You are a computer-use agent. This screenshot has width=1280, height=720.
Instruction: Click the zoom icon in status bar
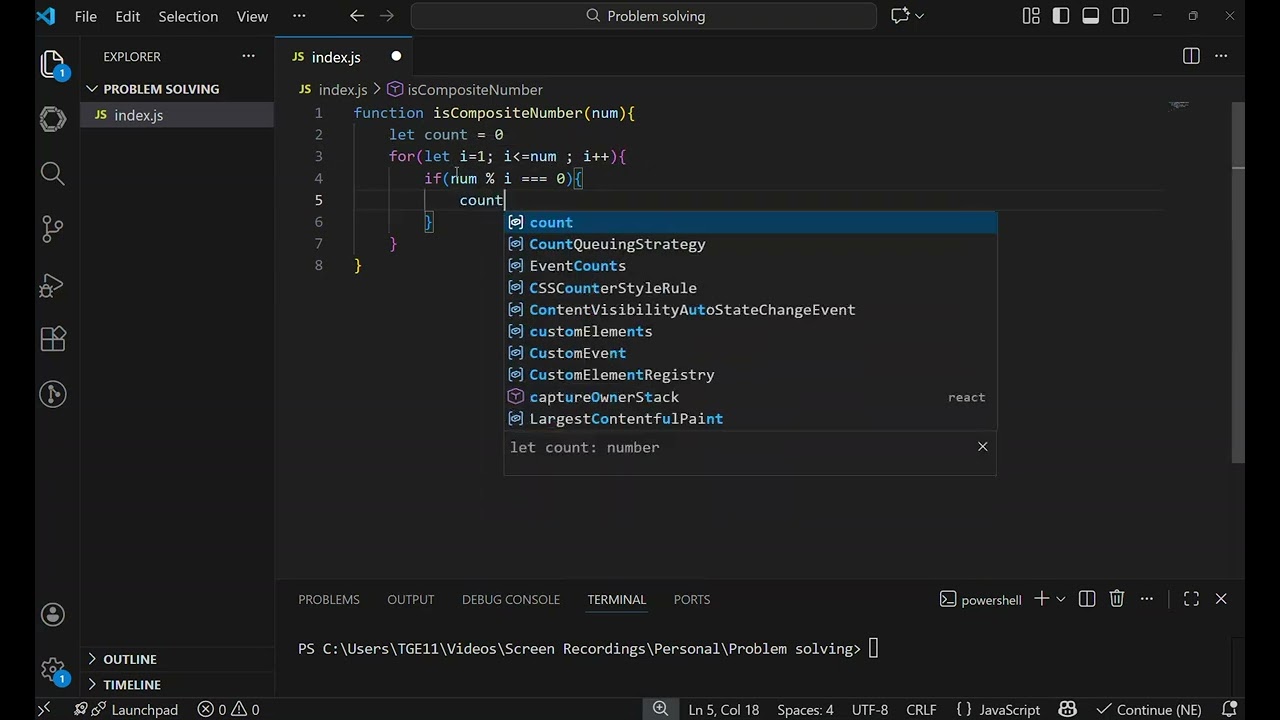(660, 709)
